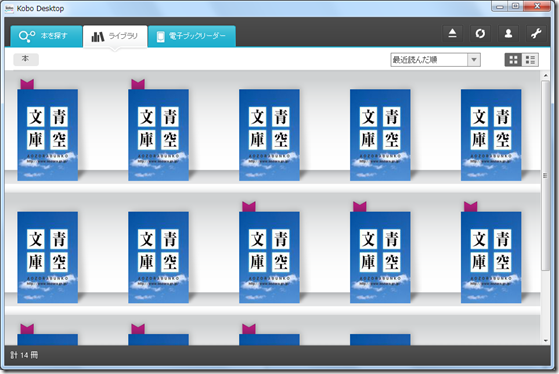Open the third book in top row
This screenshot has width=559, height=374.
coord(269,135)
